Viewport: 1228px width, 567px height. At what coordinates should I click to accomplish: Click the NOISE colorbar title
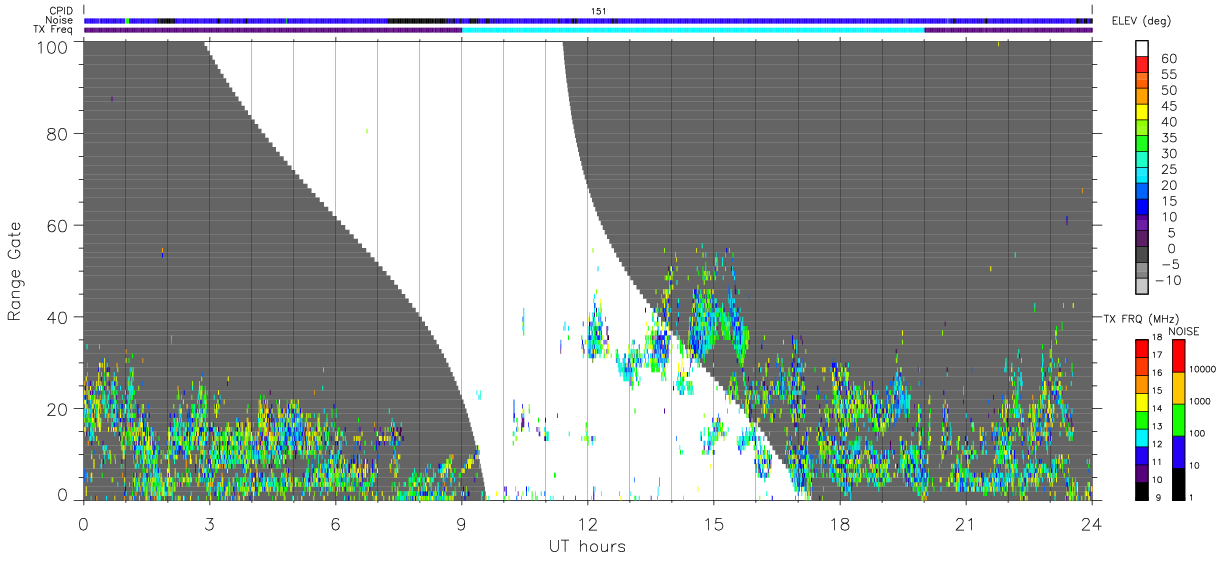[x=1183, y=331]
